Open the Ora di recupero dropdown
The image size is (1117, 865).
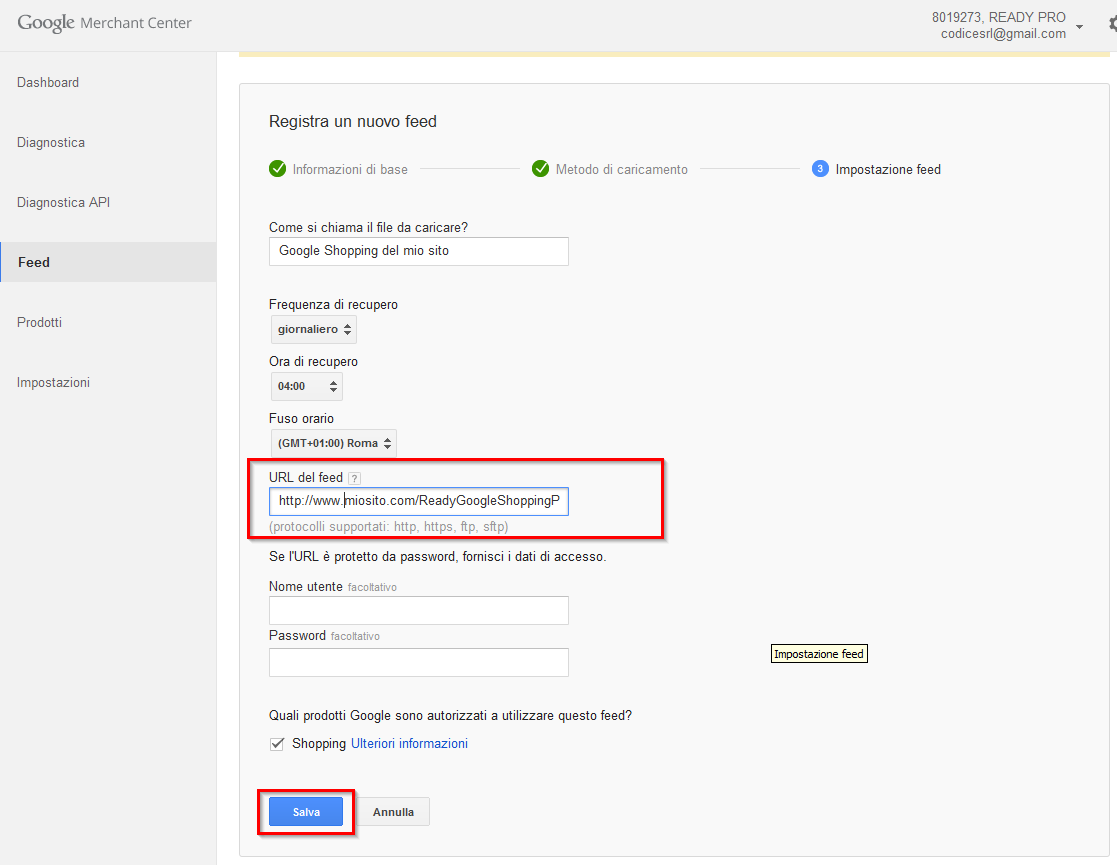pyautogui.click(x=306, y=386)
